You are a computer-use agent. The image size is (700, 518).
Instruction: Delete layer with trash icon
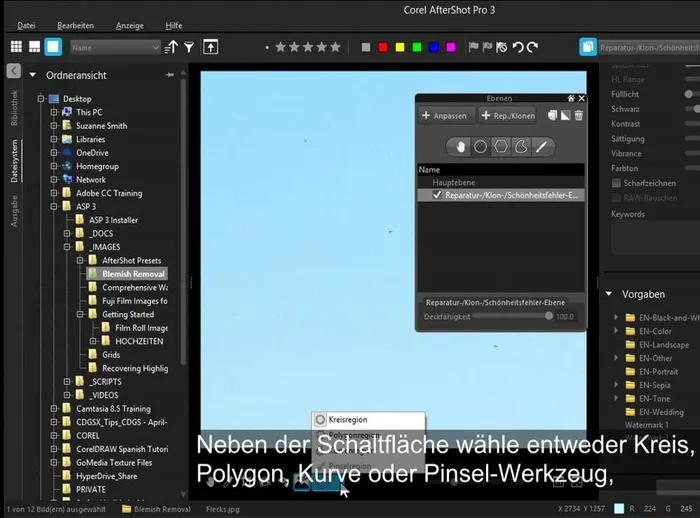pos(579,115)
